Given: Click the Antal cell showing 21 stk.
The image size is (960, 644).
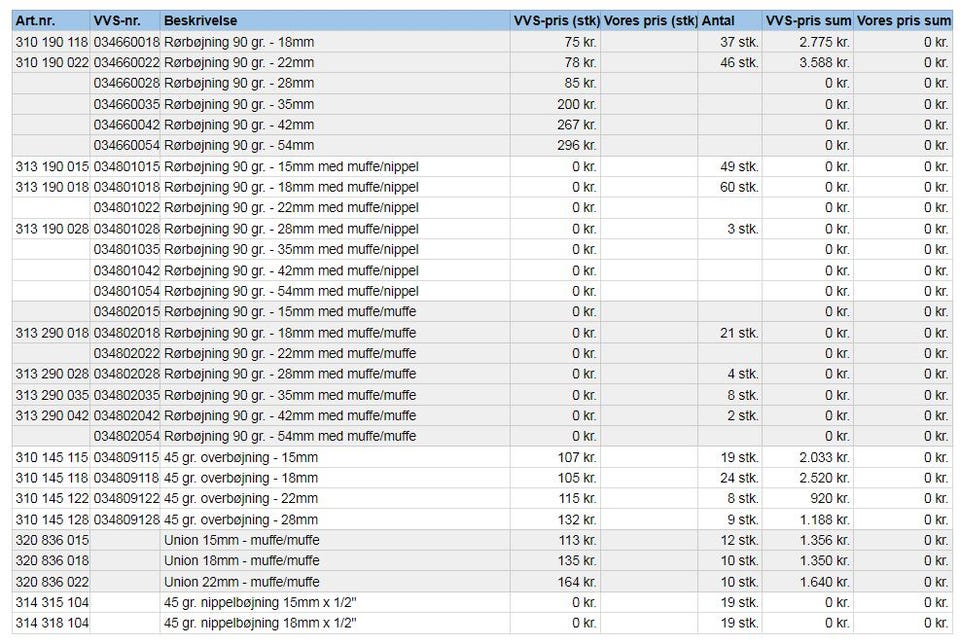Looking at the screenshot, I should click(729, 333).
